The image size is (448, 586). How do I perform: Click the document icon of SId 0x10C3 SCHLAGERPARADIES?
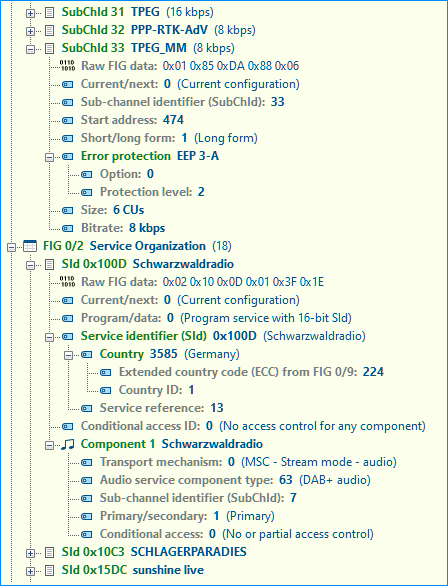coord(49,552)
